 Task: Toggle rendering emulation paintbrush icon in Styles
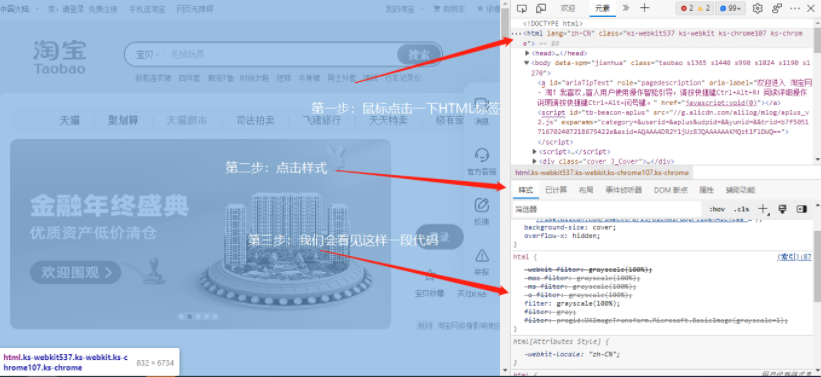click(x=783, y=209)
